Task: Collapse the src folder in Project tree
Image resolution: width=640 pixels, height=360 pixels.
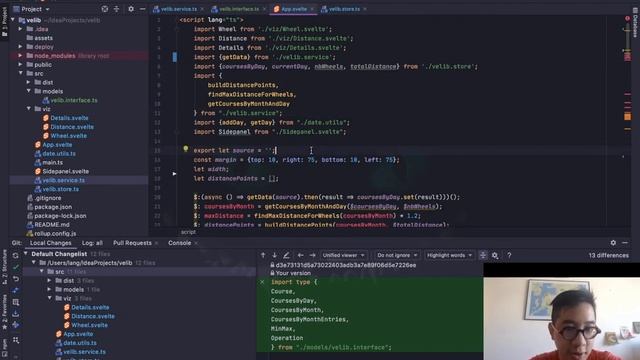Action: pos(20,73)
